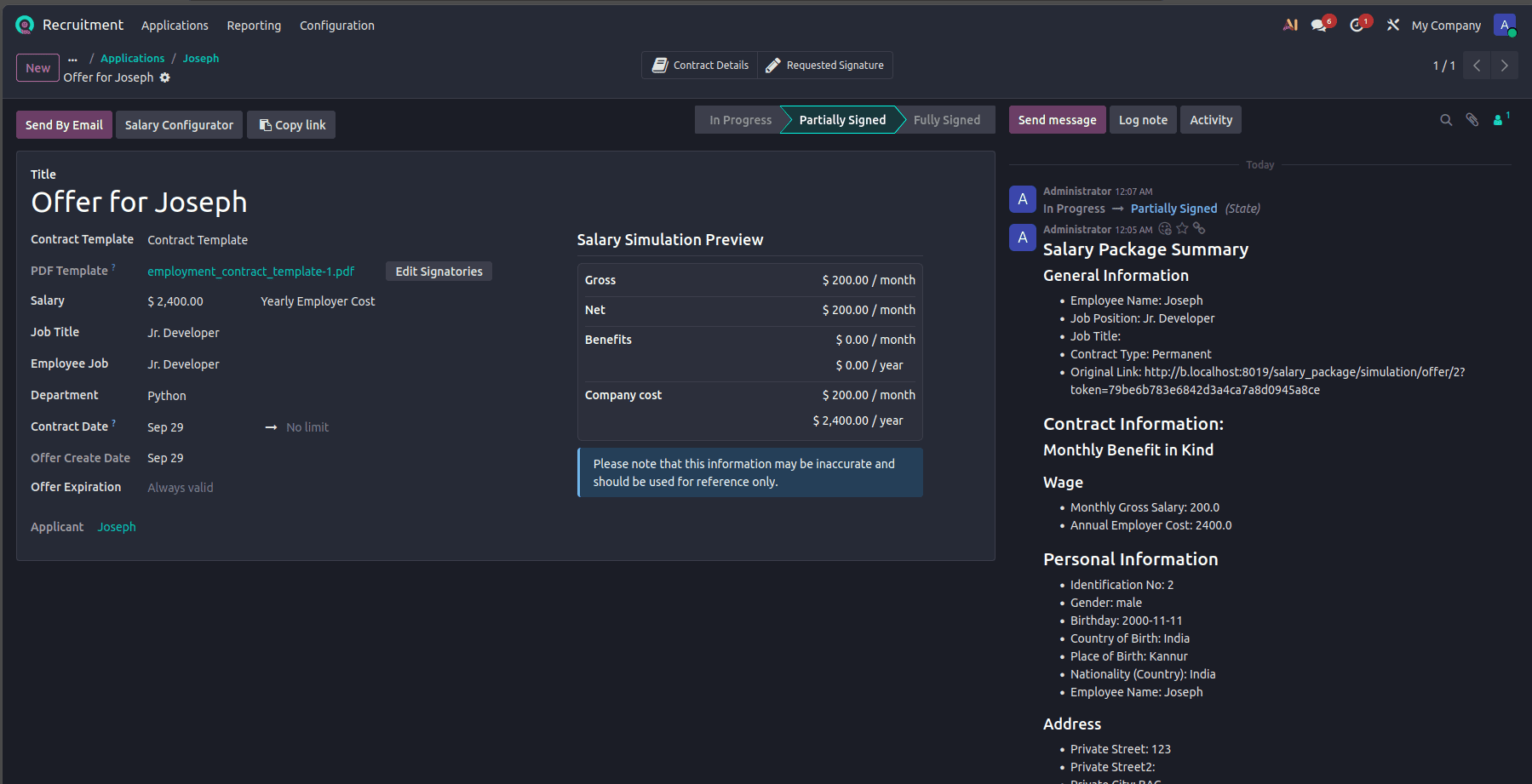Open the activities clock icon with badge 1
Image resolution: width=1532 pixels, height=784 pixels.
1358,26
